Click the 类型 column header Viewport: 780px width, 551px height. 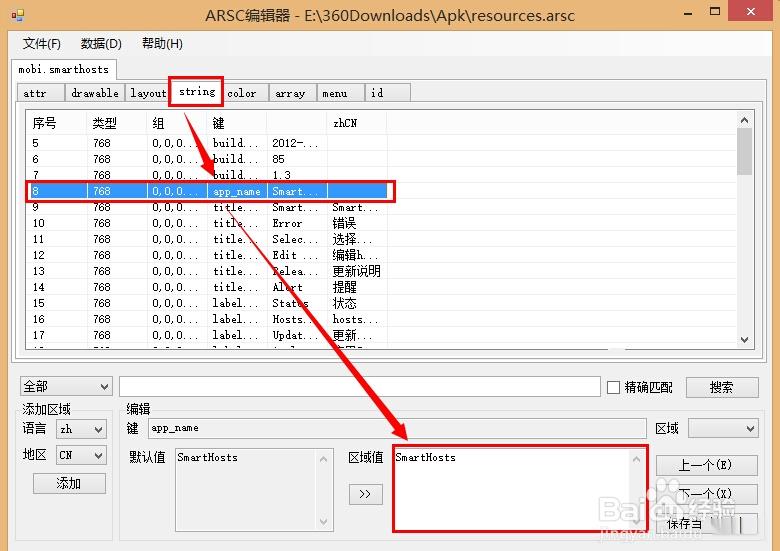point(117,123)
